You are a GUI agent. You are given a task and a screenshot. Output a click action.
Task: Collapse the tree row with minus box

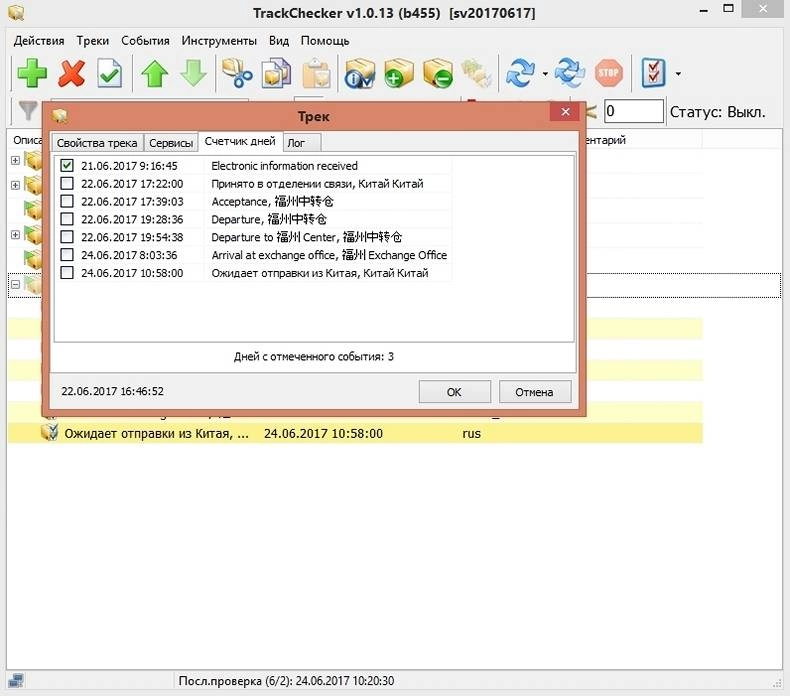click(16, 285)
